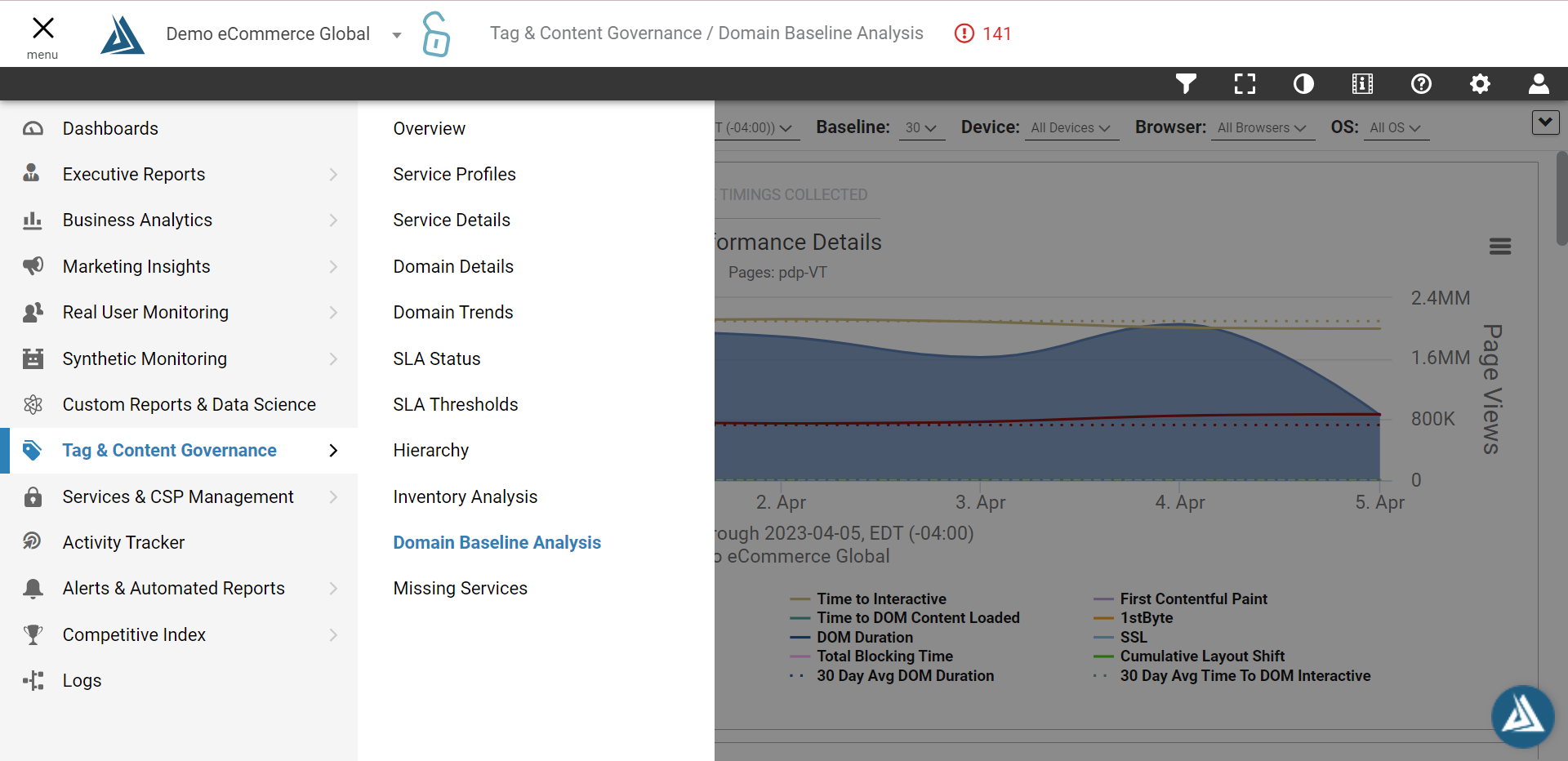Click the Tag & Content Governance tag icon

click(33, 450)
